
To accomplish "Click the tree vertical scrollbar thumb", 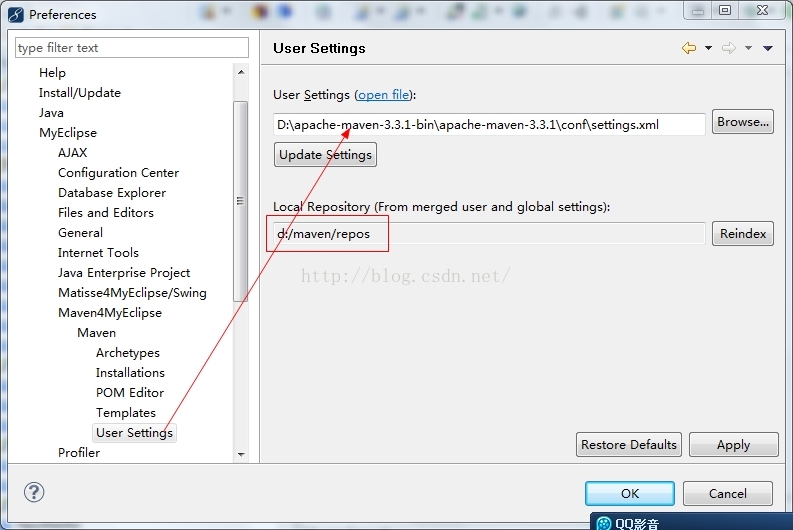I will (241, 201).
